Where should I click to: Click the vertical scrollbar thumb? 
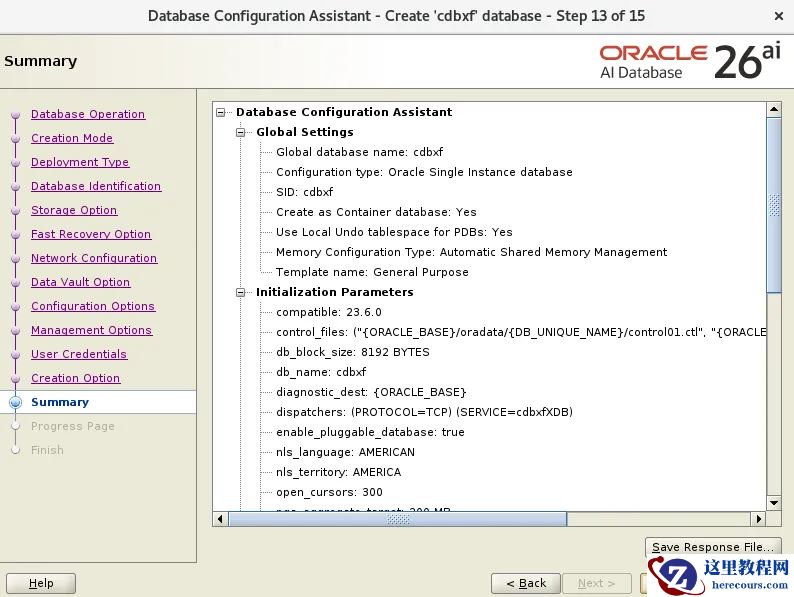(x=774, y=205)
